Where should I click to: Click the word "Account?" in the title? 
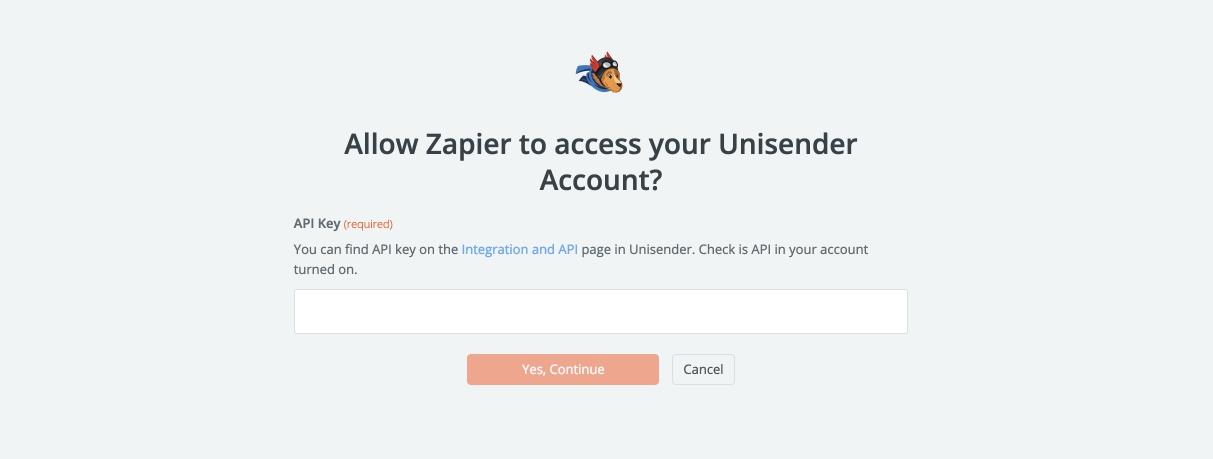coord(600,180)
